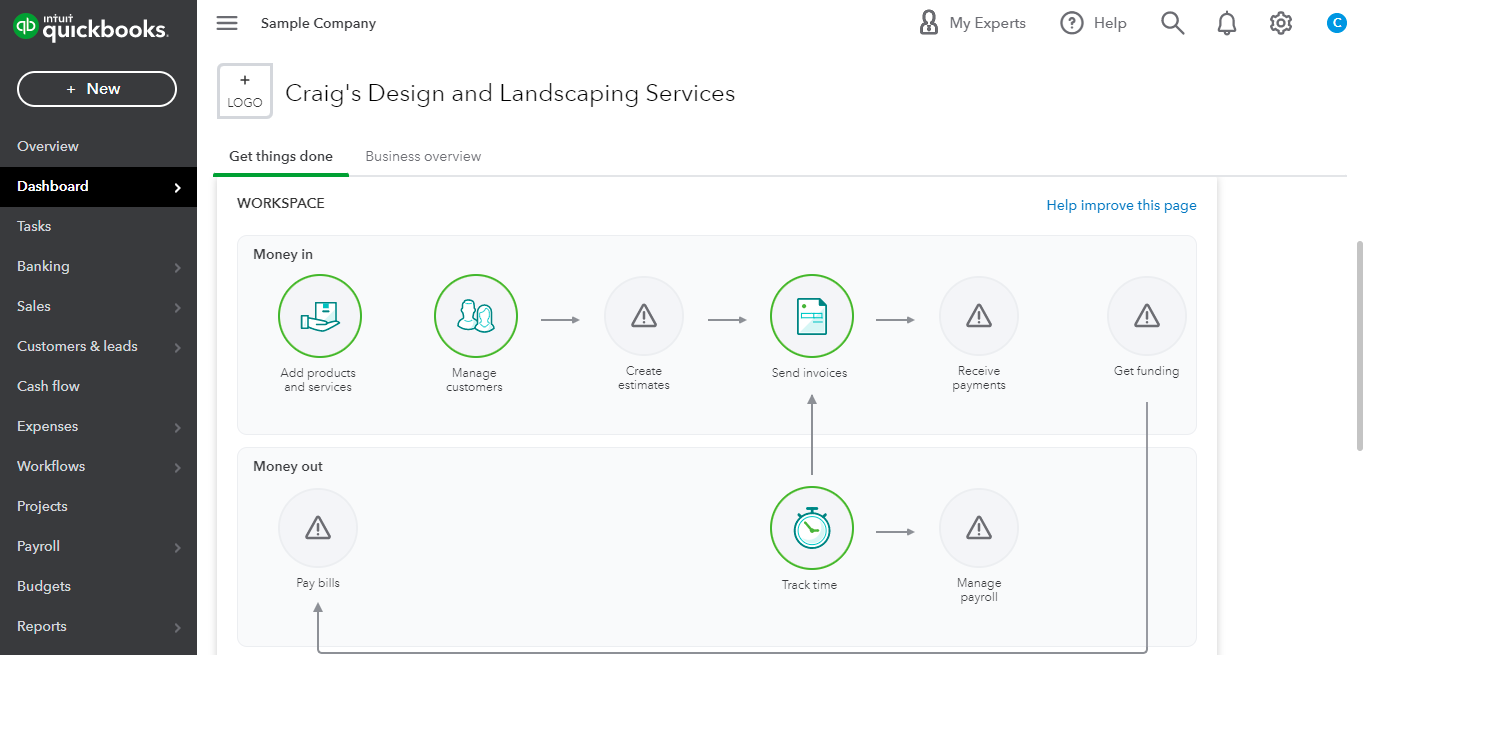Screen dimensions: 1497x755
Task: Open the Create estimates workflow icon
Action: 644,317
